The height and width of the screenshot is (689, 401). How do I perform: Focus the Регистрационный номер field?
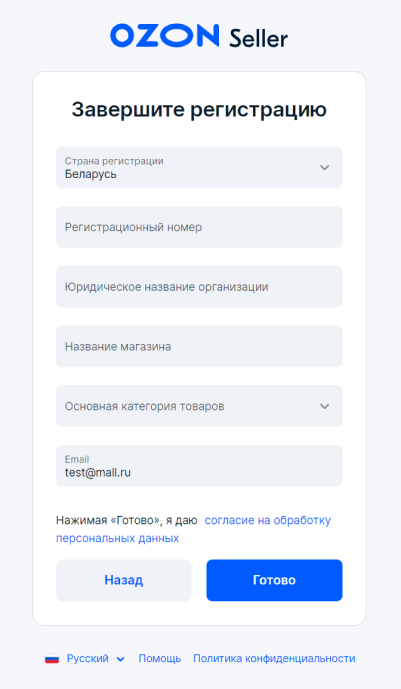click(x=199, y=227)
